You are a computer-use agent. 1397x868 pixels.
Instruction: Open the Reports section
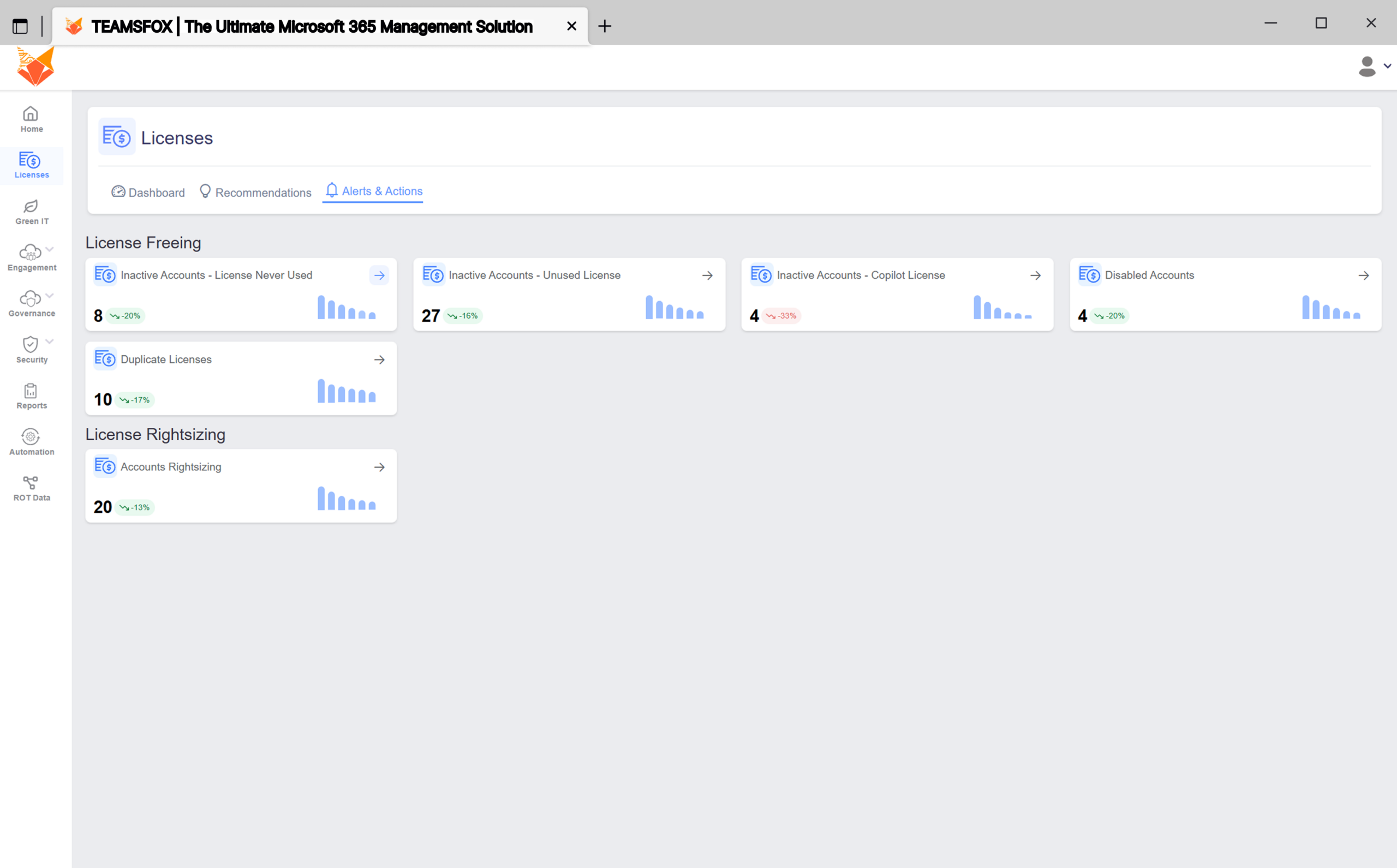(32, 396)
